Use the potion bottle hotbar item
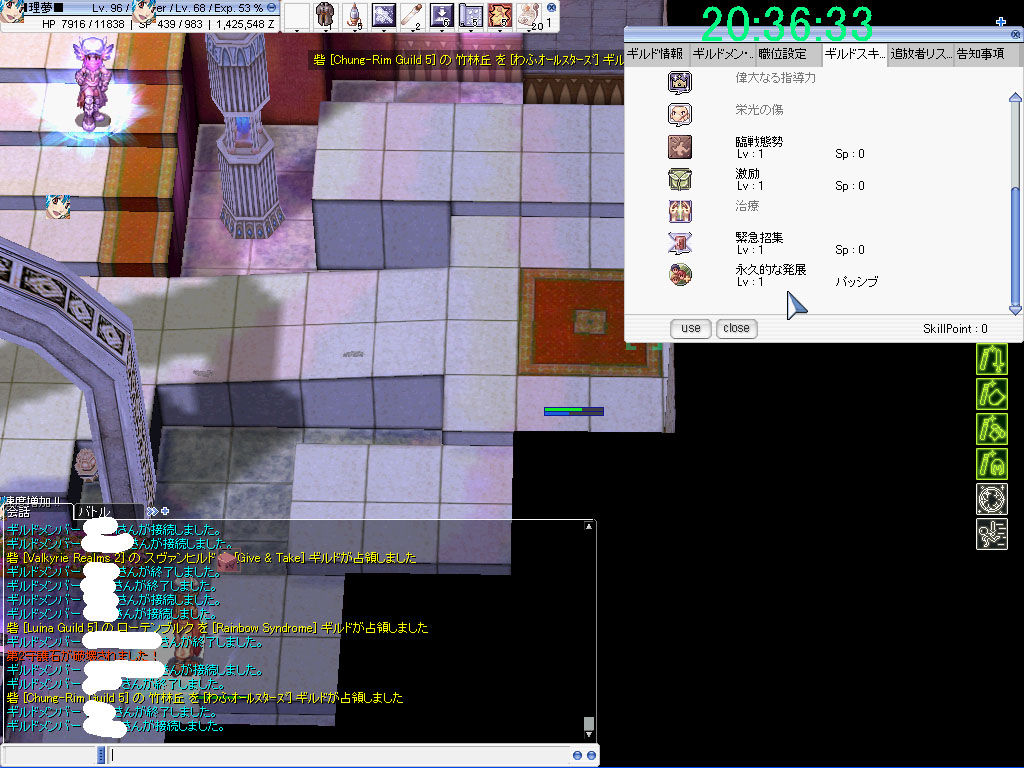 click(354, 16)
